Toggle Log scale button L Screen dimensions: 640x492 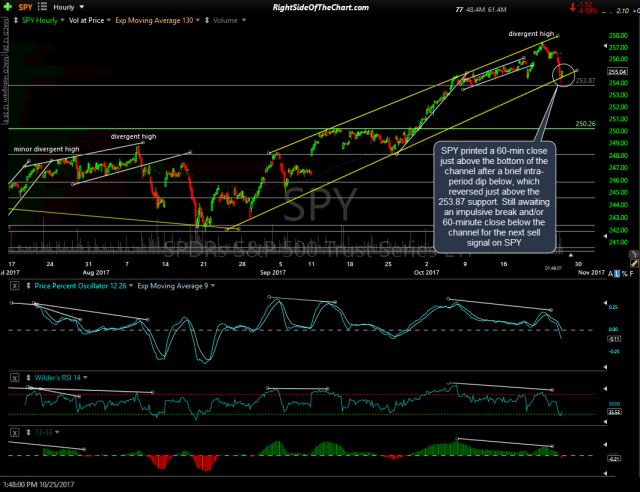pos(617,274)
